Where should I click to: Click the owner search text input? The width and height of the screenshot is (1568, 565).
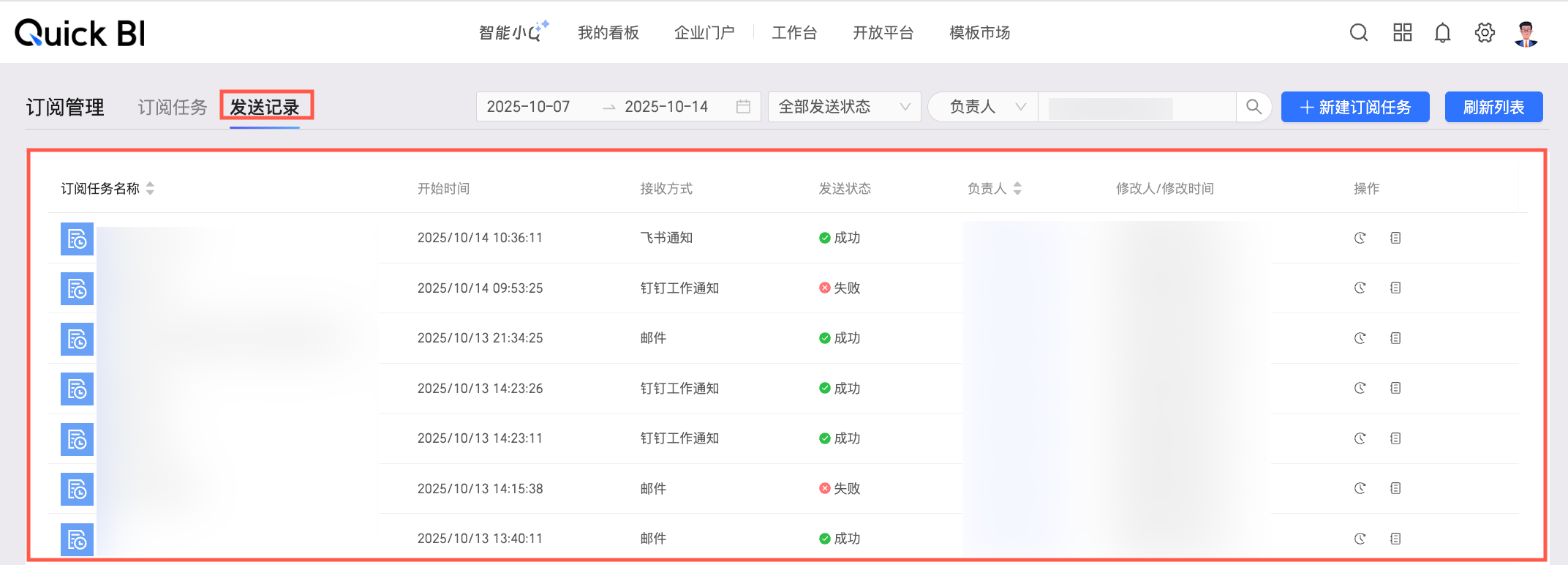click(1137, 107)
